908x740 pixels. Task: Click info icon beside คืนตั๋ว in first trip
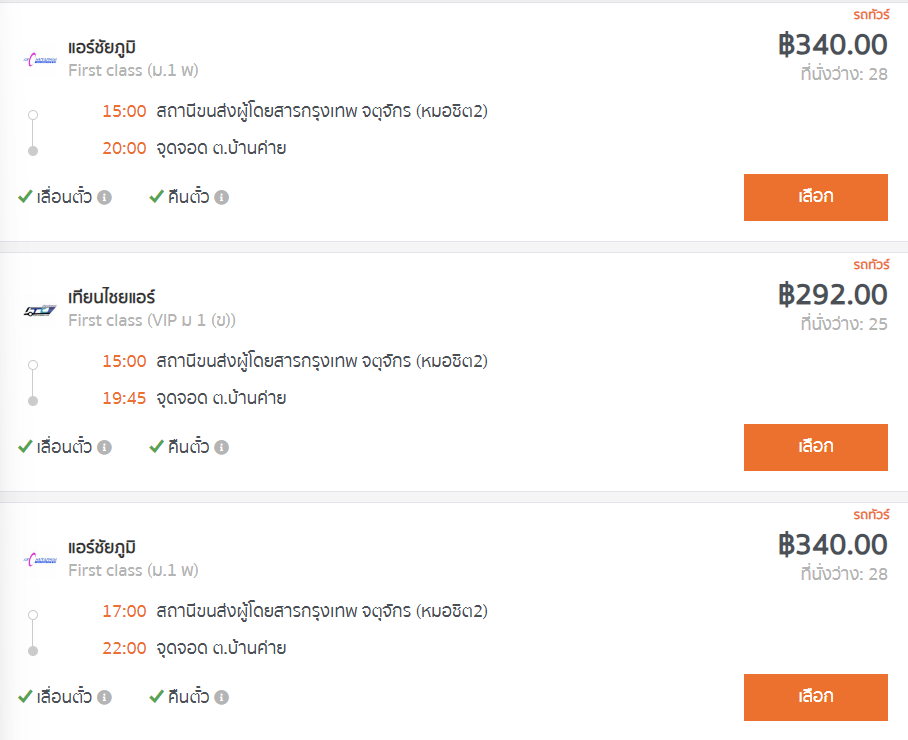(x=221, y=197)
